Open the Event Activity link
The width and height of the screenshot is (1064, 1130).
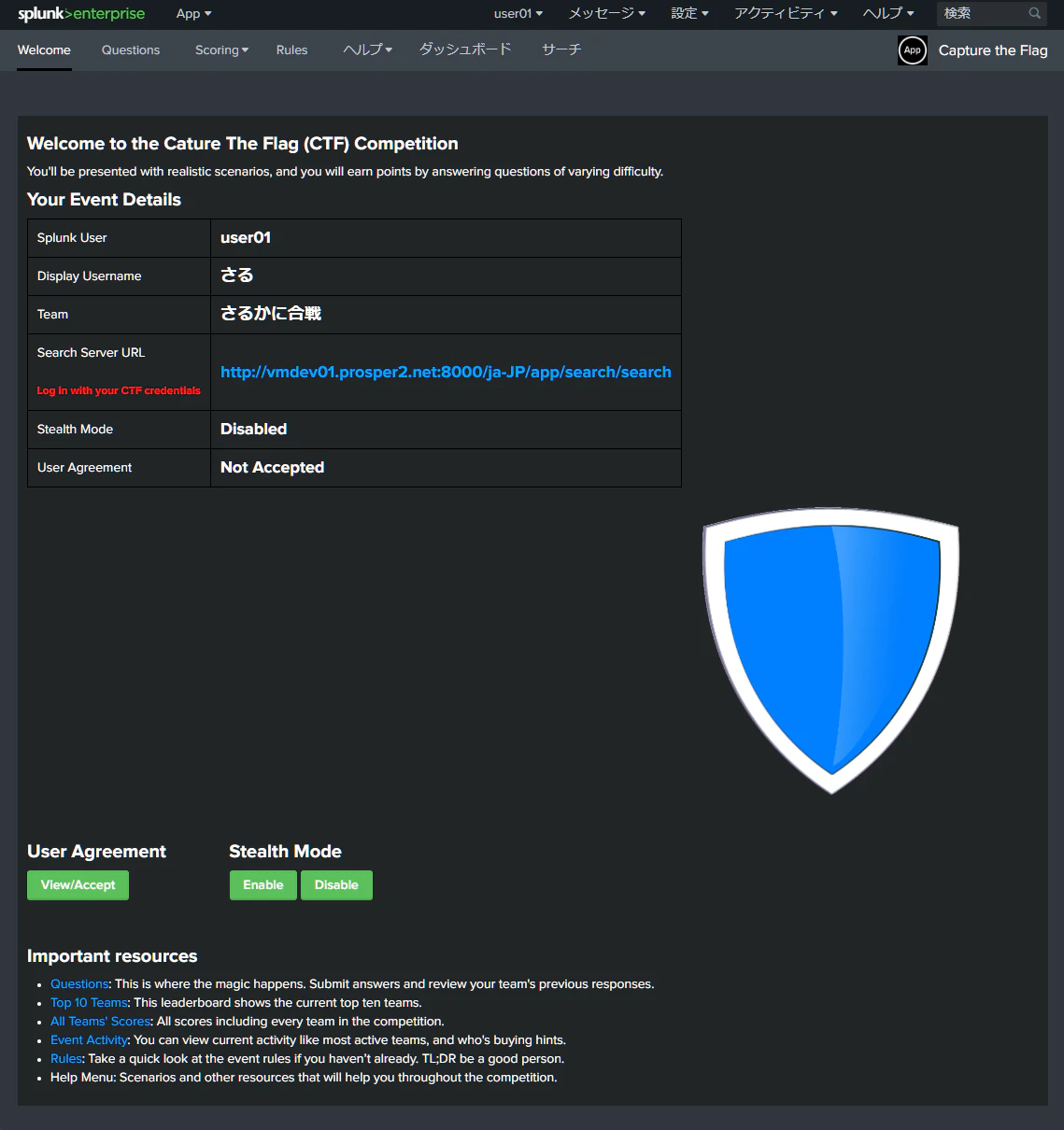(x=89, y=1040)
